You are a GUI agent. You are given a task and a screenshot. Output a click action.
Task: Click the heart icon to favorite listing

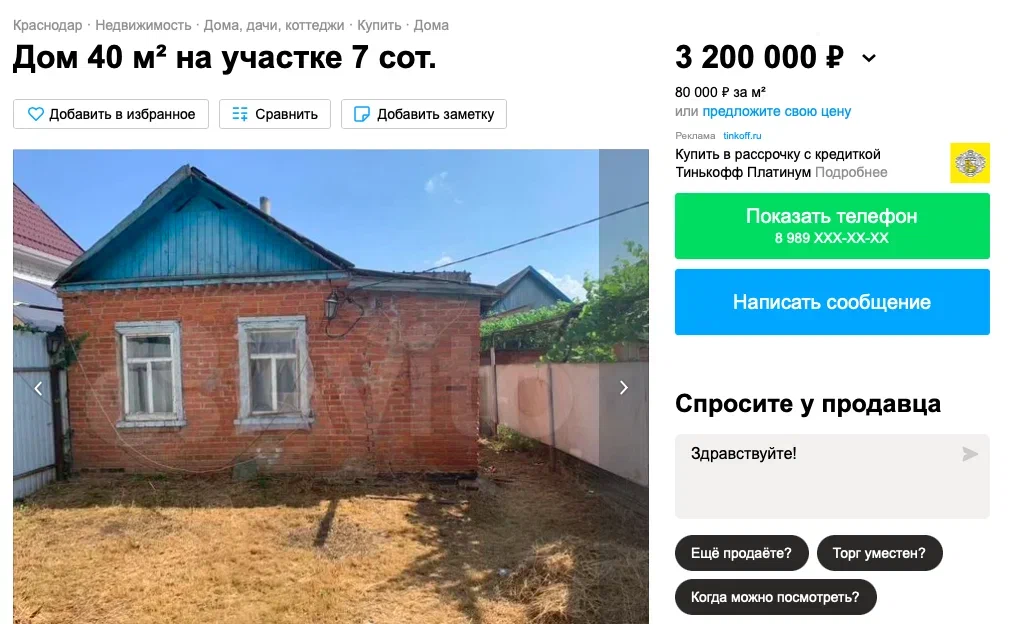36,114
